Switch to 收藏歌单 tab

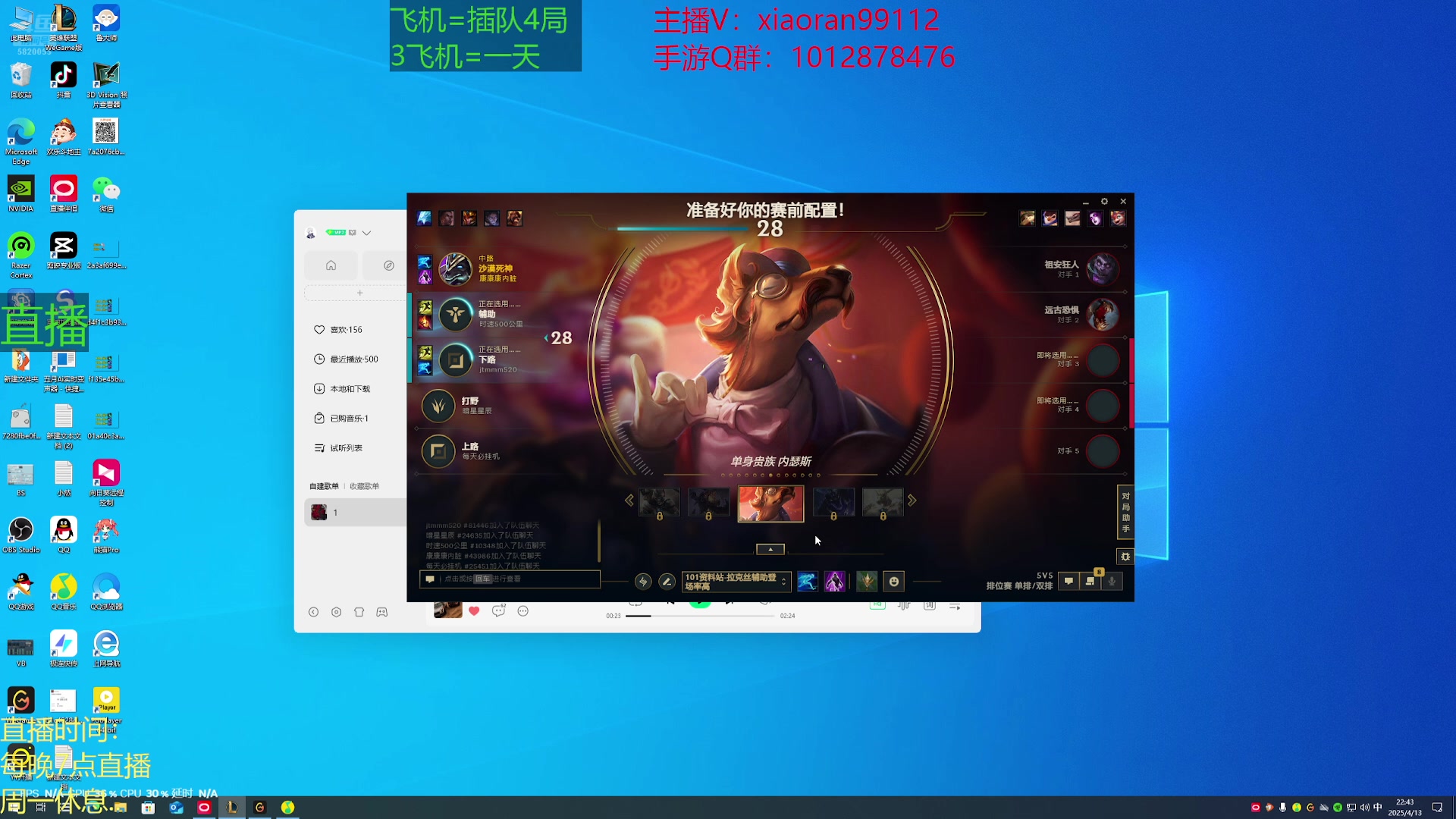(x=364, y=486)
